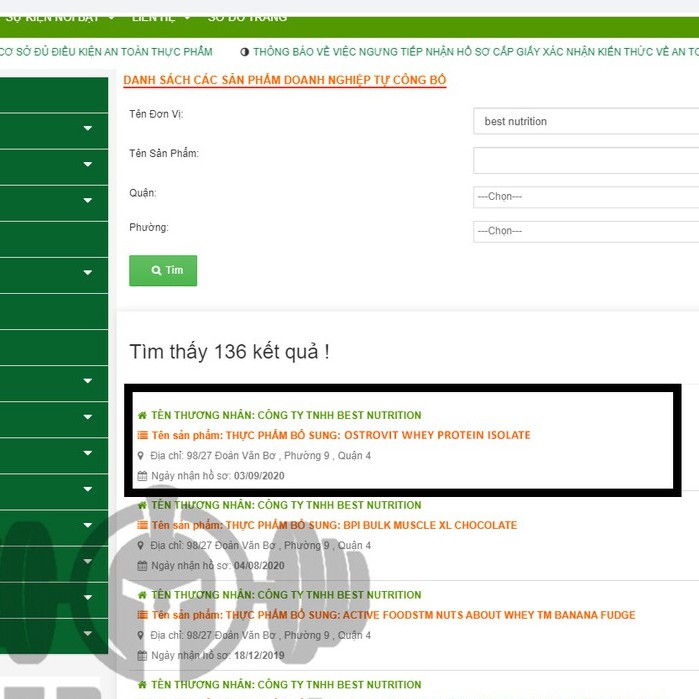The height and width of the screenshot is (699, 699).
Task: Click merchant name above NUTS ABOUT WHEY product
Action: (286, 595)
